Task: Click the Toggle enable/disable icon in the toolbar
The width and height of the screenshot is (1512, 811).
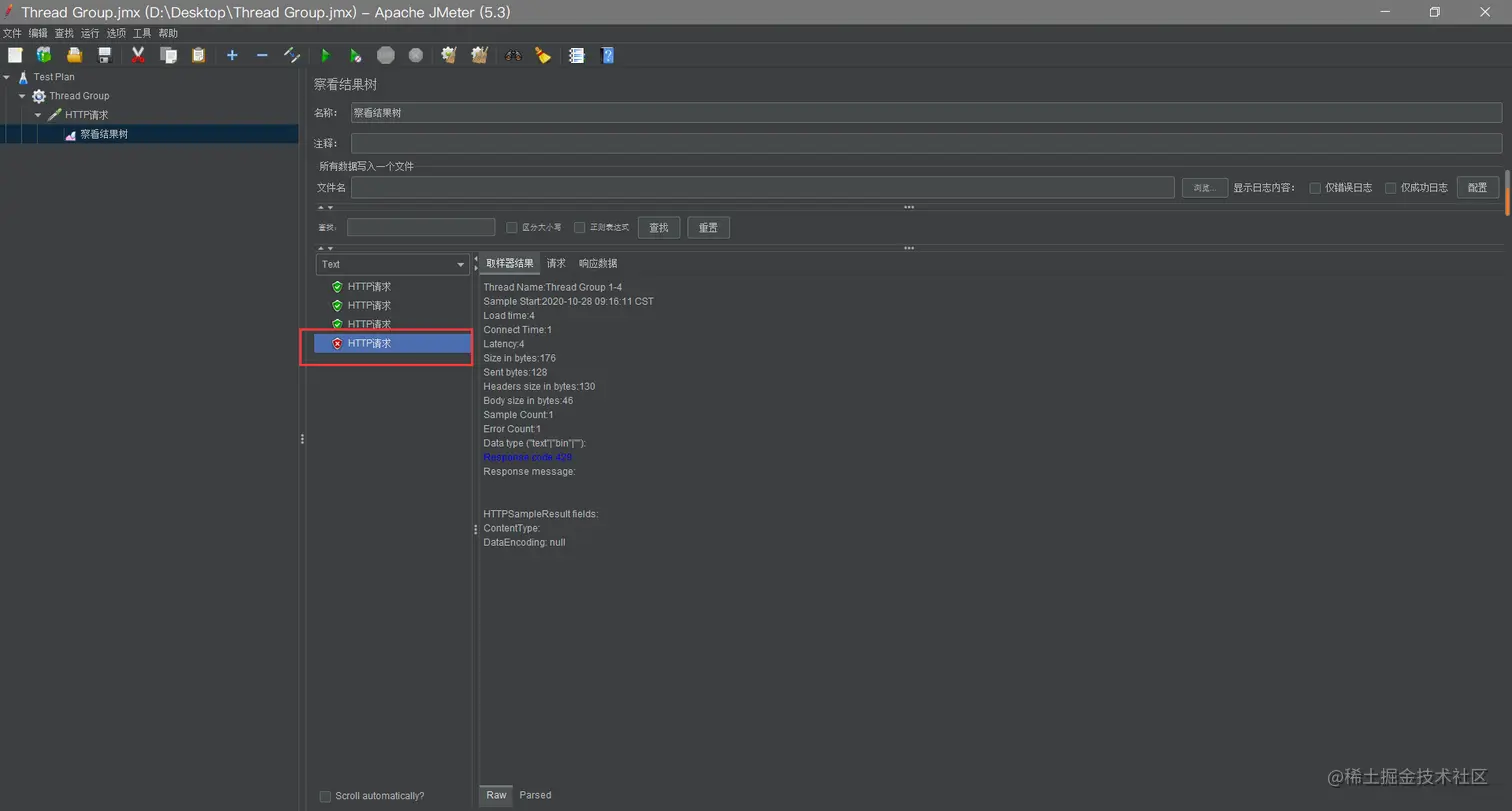Action: coord(292,55)
